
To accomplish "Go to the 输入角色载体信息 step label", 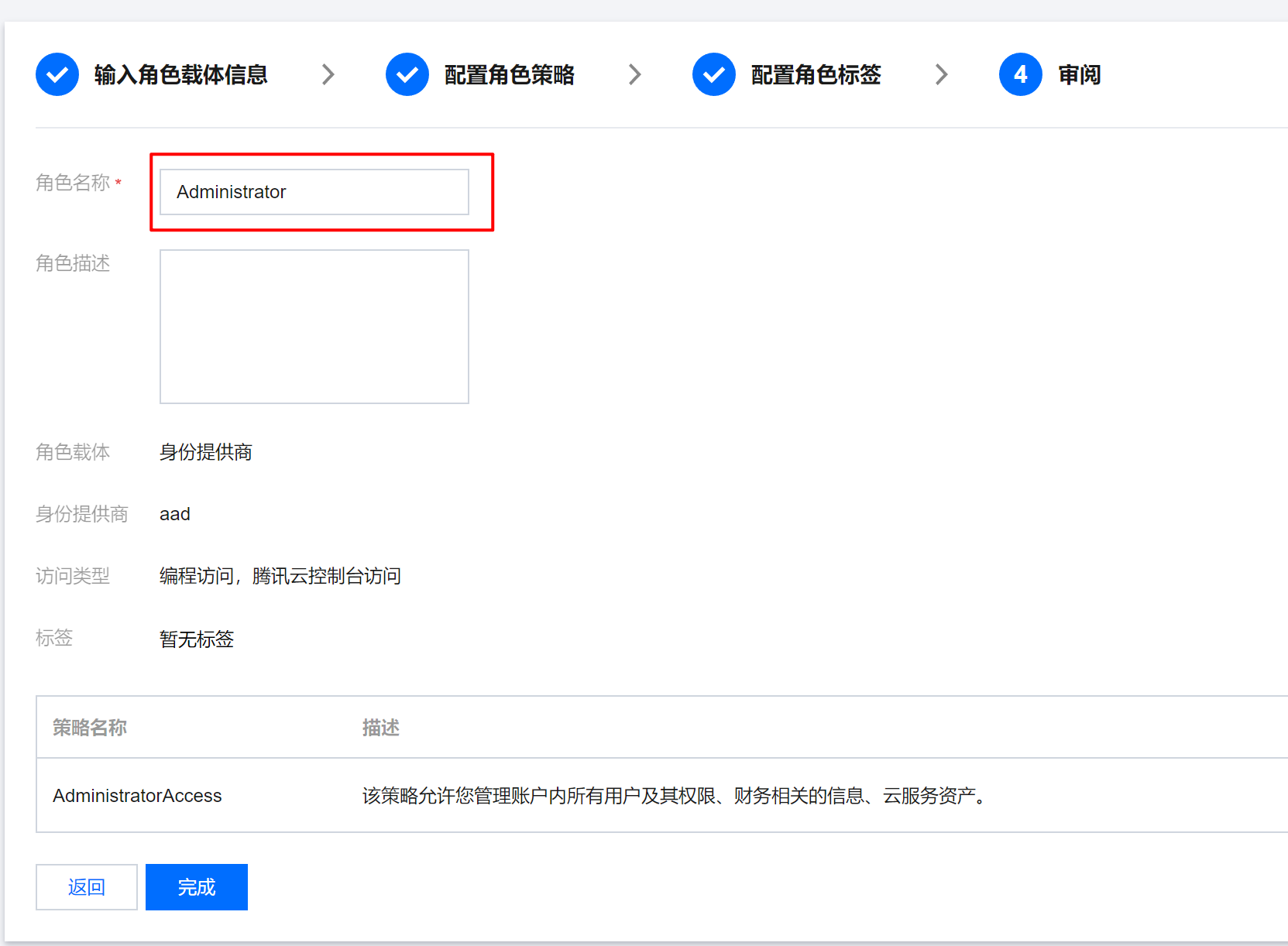I will (180, 74).
